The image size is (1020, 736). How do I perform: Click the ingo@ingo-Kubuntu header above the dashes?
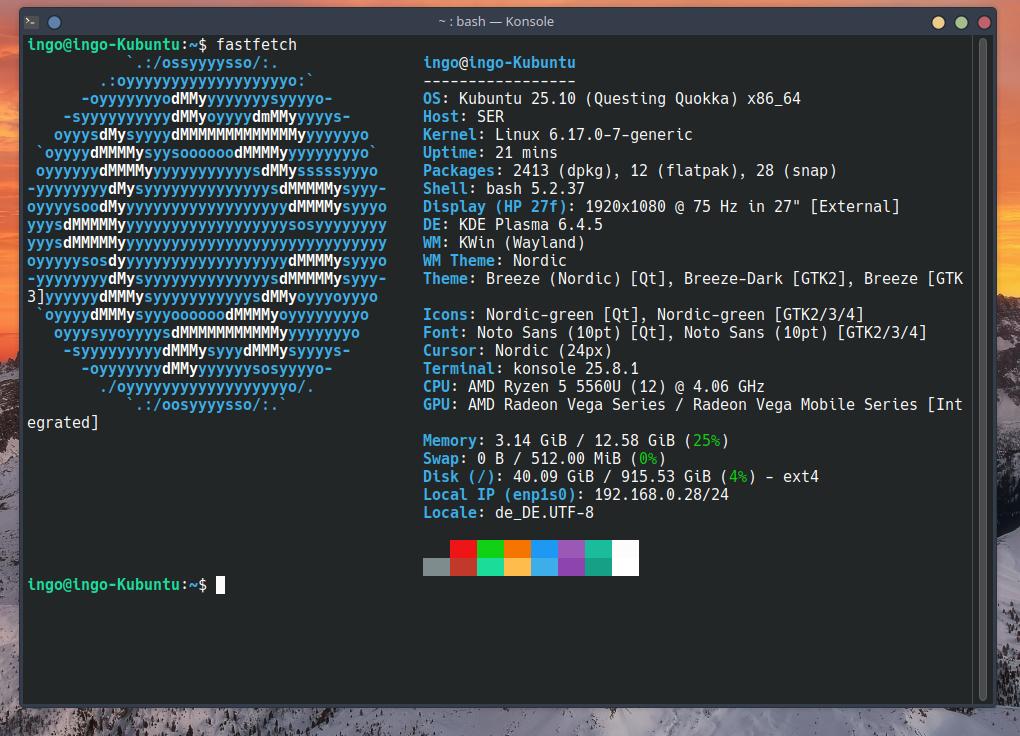pyautogui.click(x=499, y=63)
